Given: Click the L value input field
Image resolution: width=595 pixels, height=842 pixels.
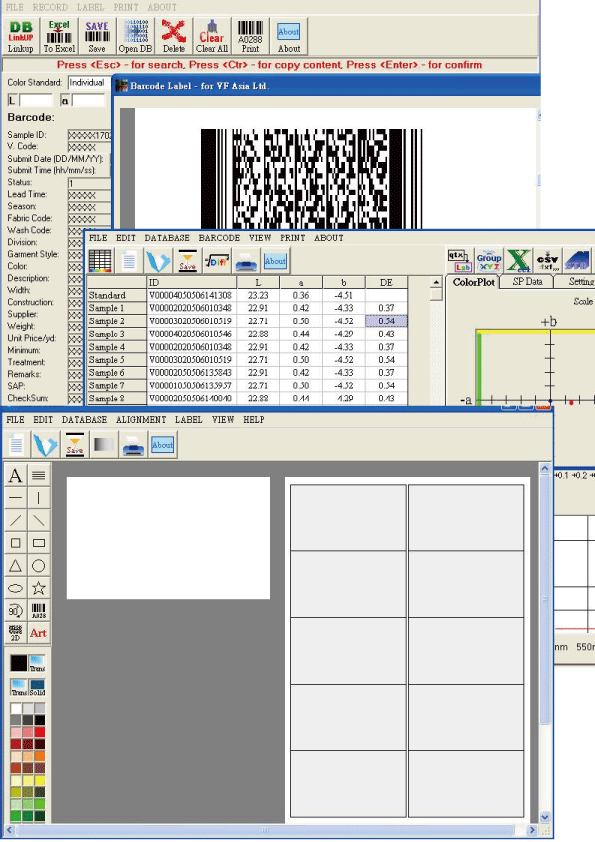Looking at the screenshot, I should pos(35,100).
